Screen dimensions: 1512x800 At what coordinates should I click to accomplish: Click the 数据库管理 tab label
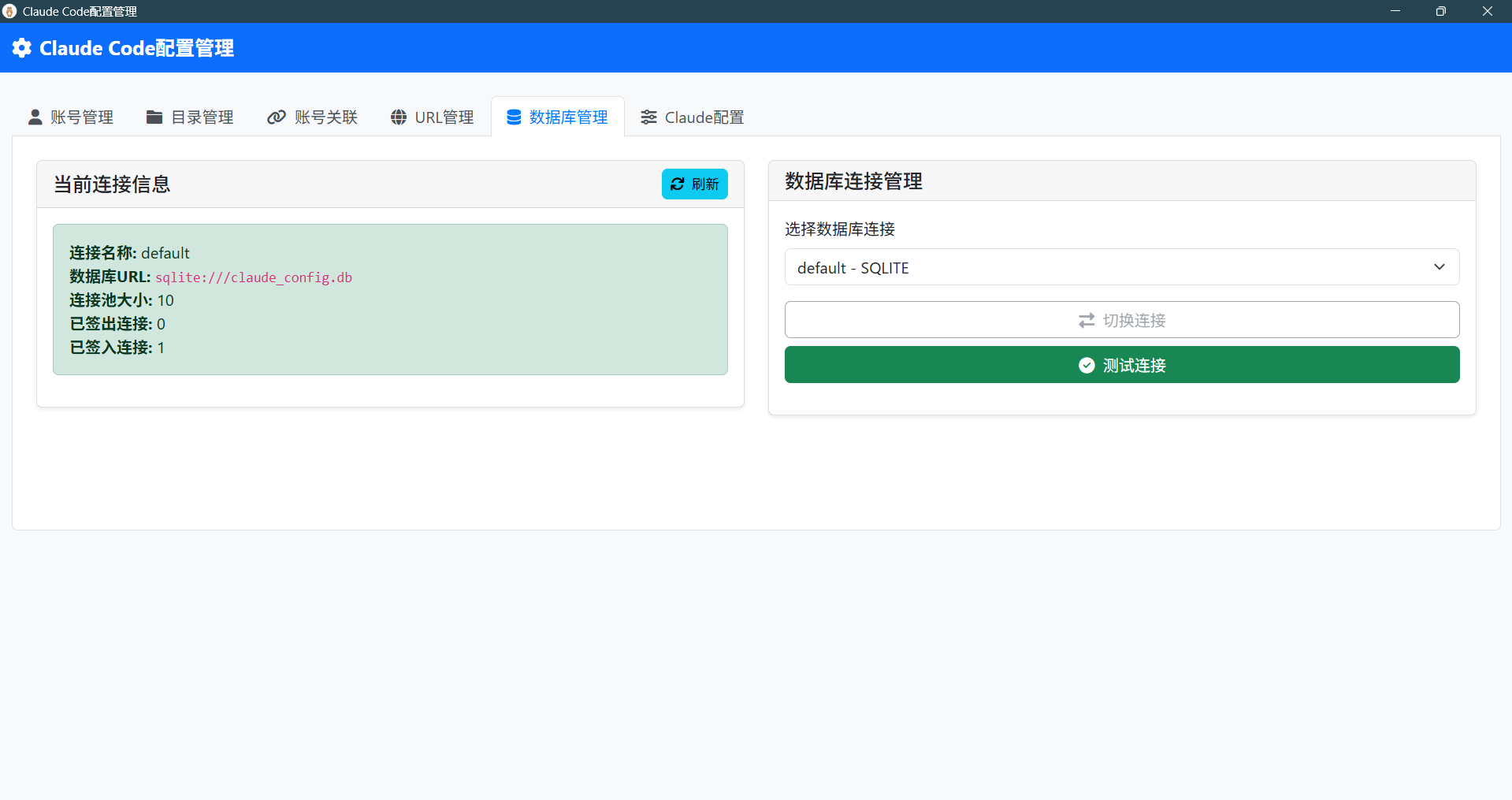click(568, 117)
